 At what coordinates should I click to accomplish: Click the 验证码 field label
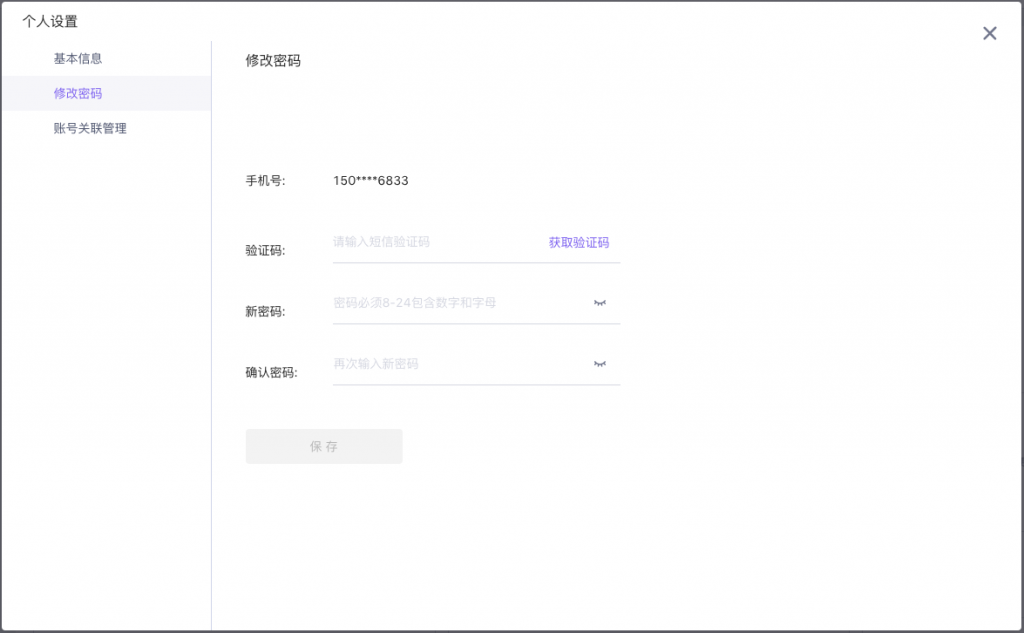point(265,250)
